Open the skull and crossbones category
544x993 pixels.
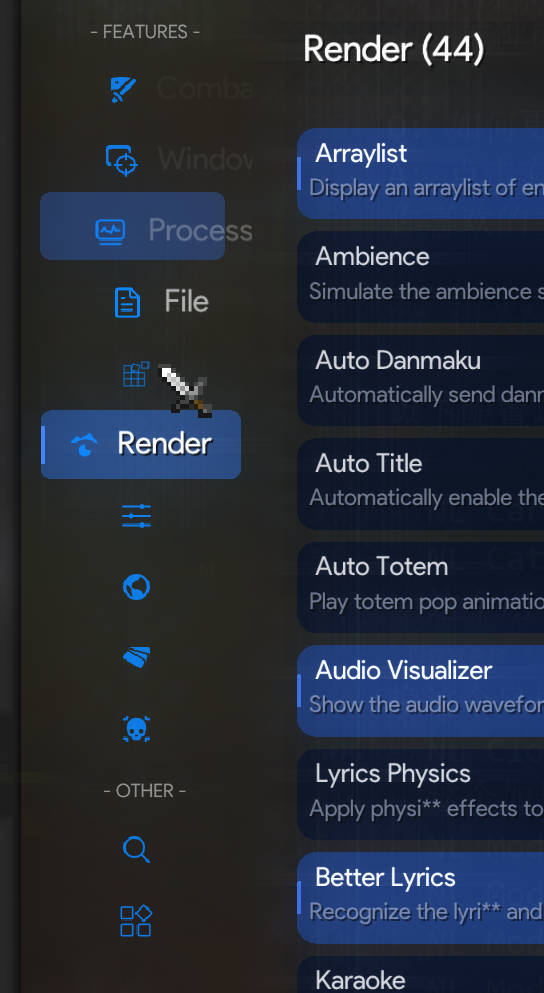136,729
